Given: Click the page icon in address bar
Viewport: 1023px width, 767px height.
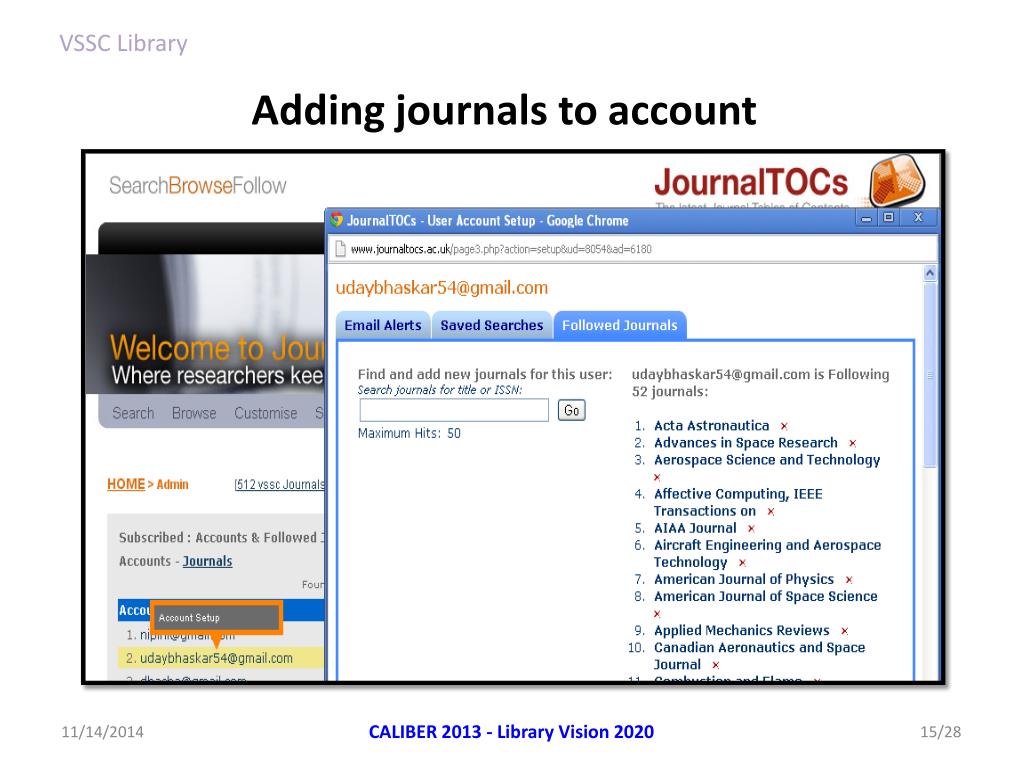Looking at the screenshot, I should 340,249.
